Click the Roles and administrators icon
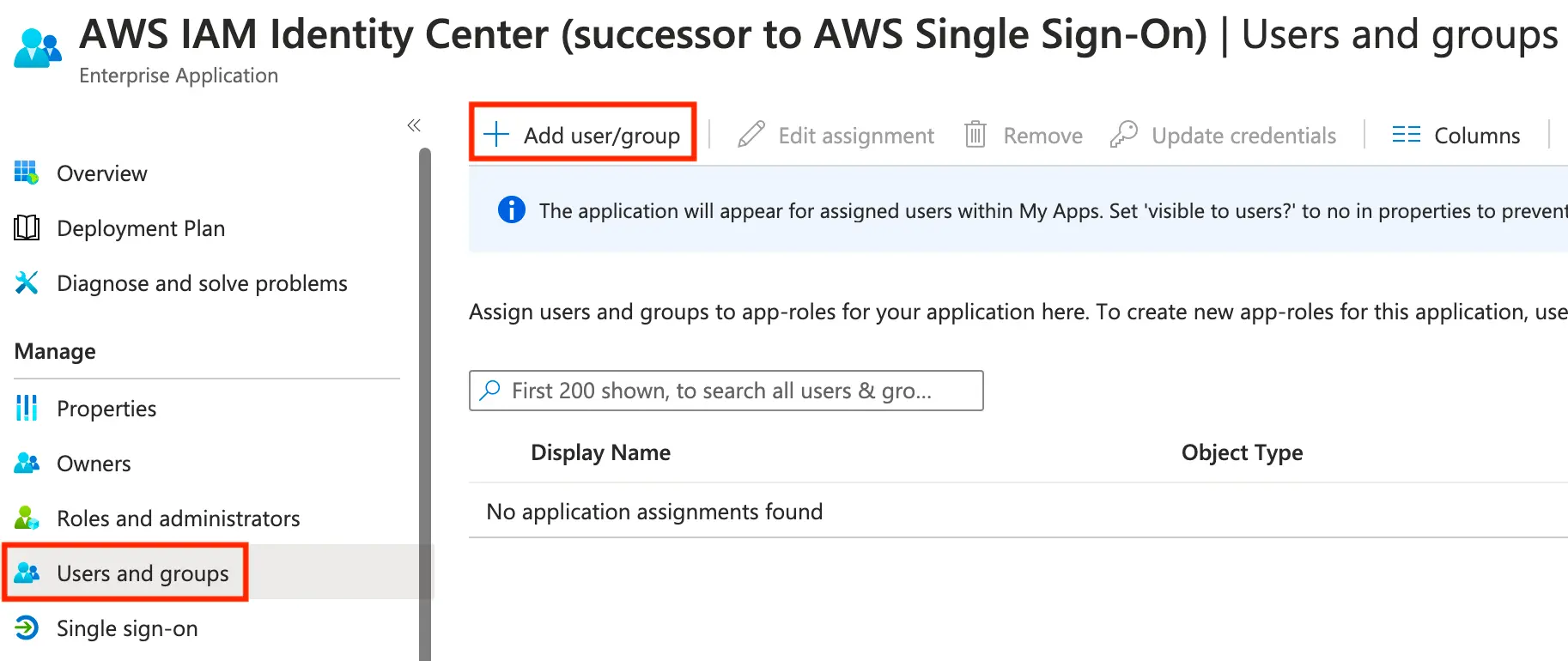 [27, 518]
